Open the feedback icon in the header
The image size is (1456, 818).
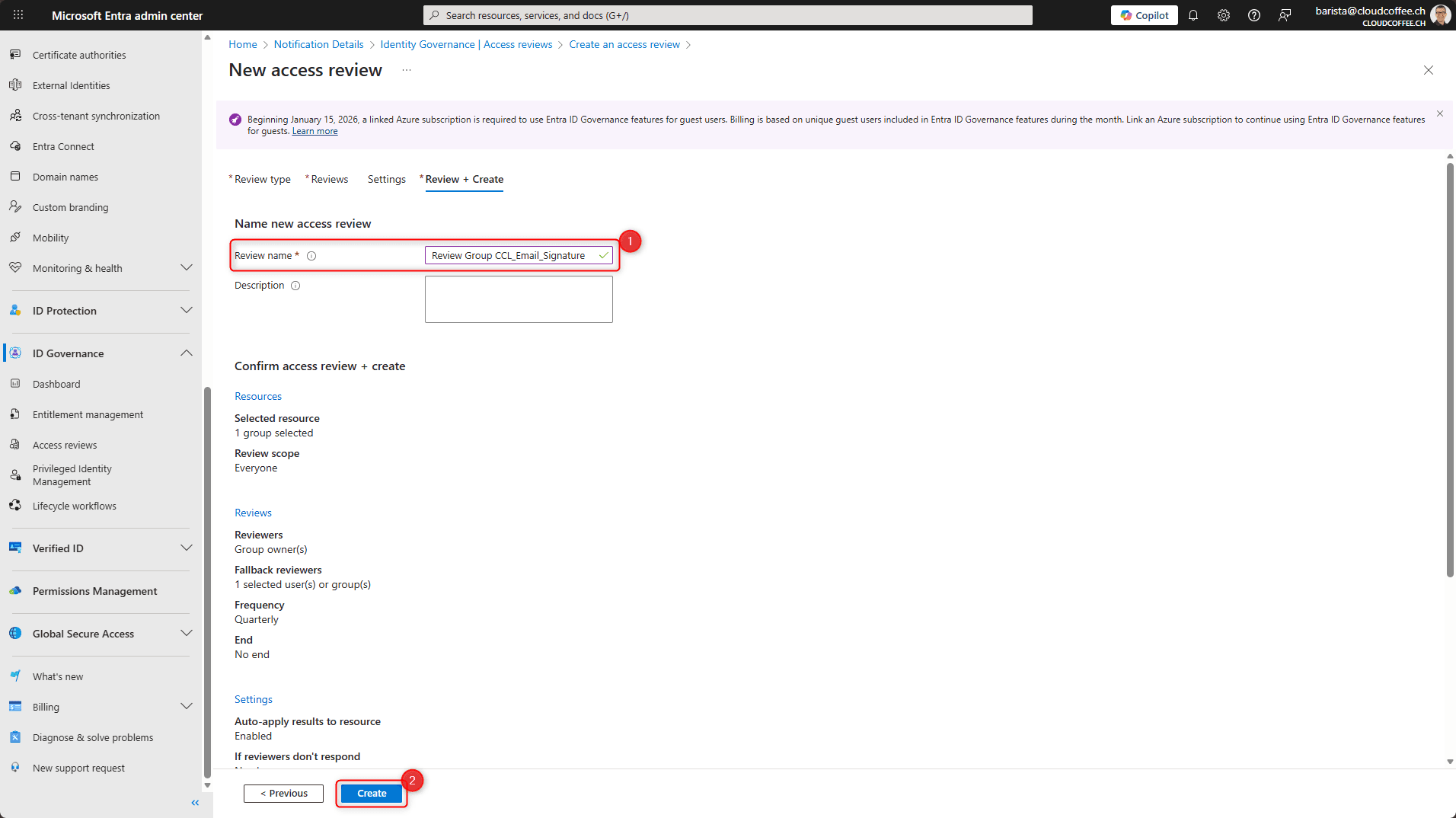pos(1285,15)
